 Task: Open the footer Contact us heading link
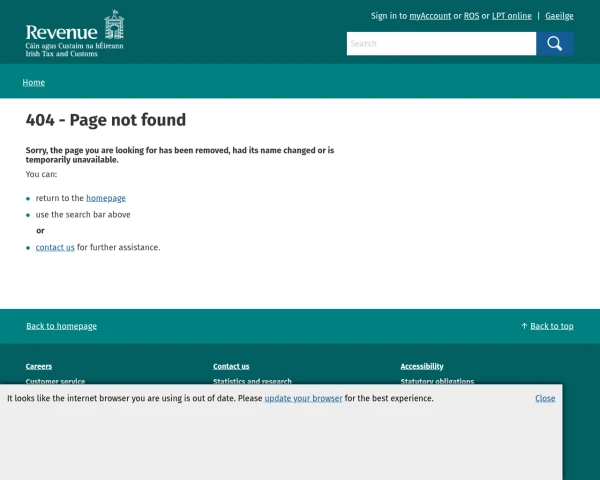coord(231,366)
